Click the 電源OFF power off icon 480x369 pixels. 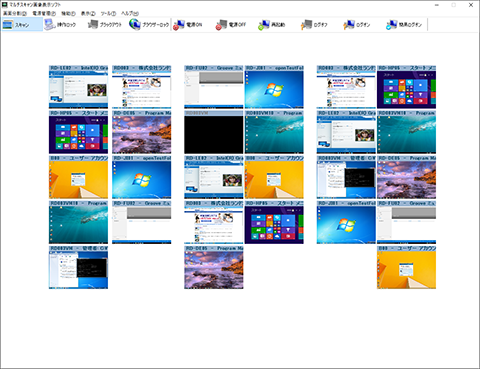[x=231, y=25]
